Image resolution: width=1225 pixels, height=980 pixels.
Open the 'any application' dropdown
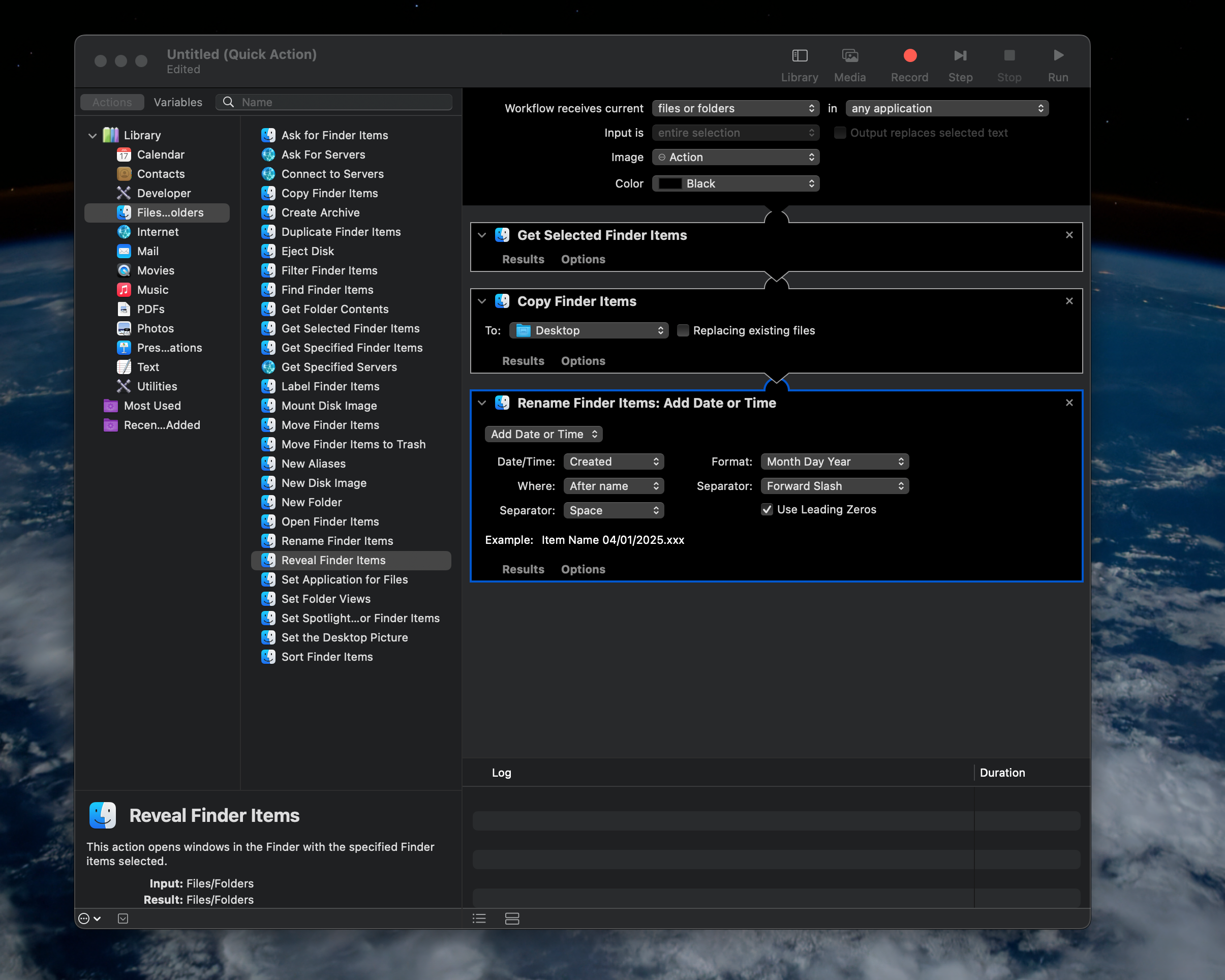[x=946, y=108]
